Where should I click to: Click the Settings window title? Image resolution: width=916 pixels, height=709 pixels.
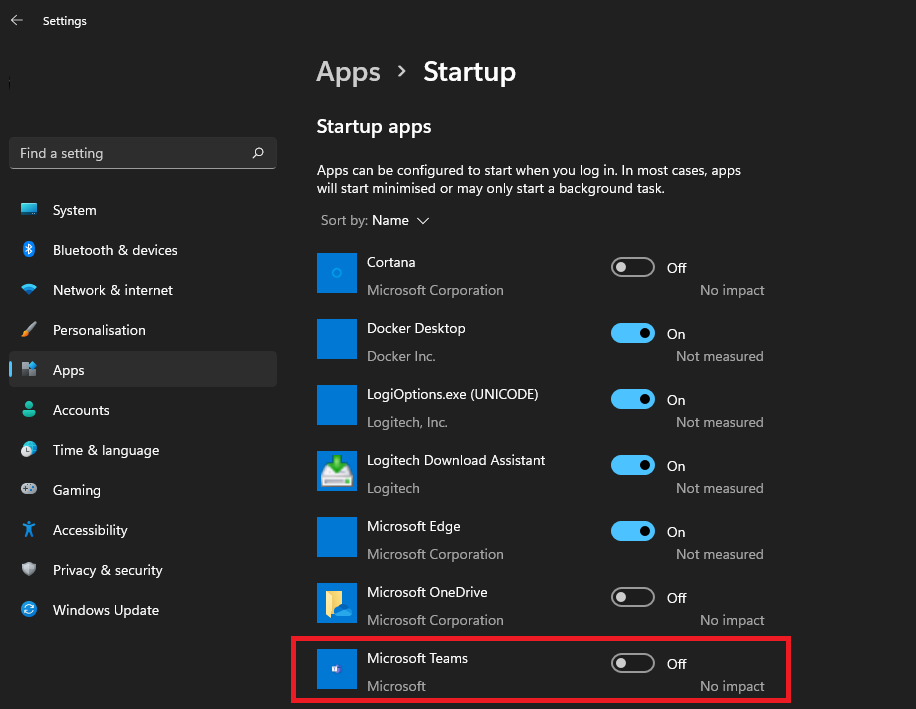(x=64, y=21)
